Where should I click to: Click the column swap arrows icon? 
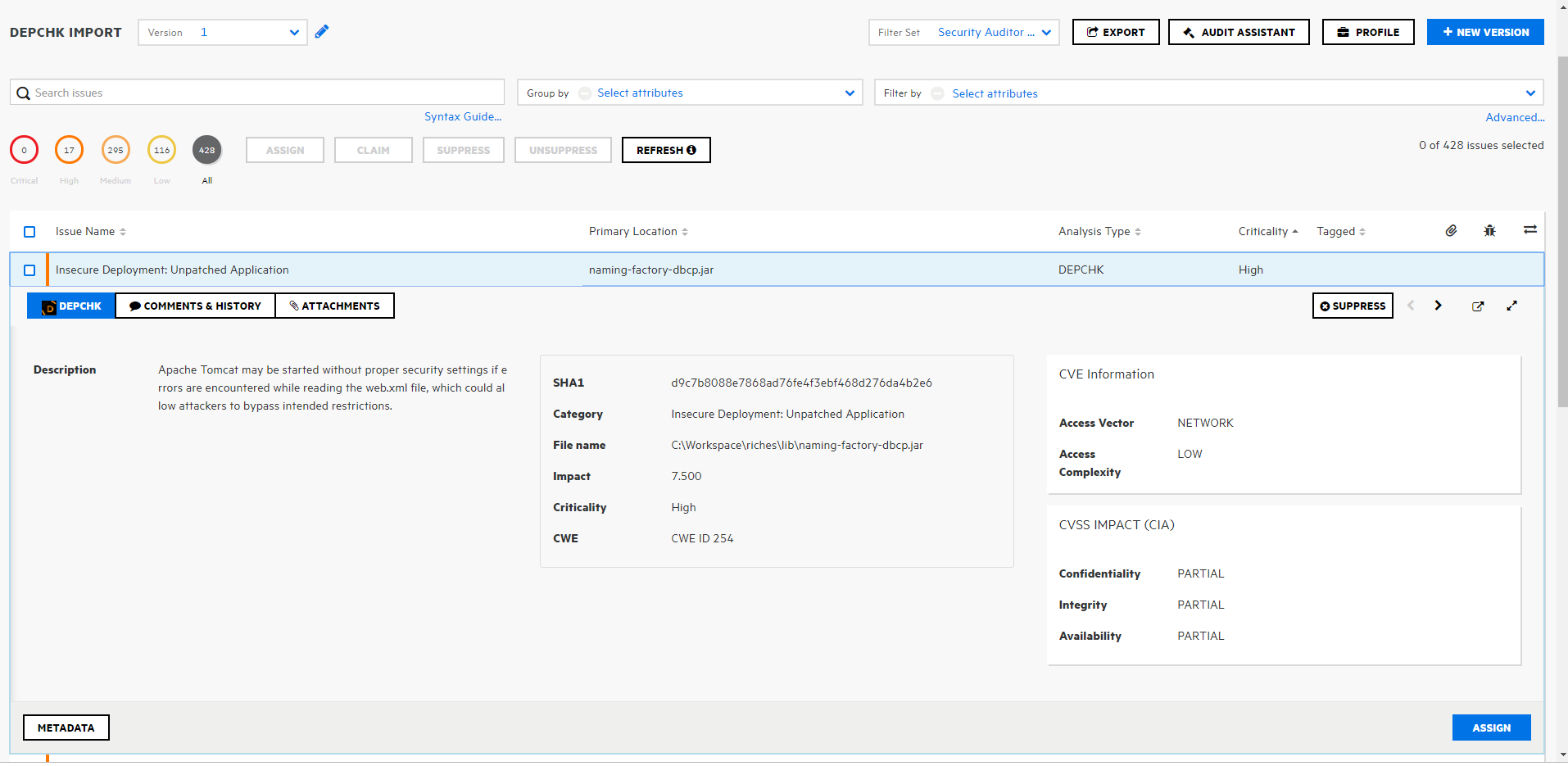click(1529, 230)
